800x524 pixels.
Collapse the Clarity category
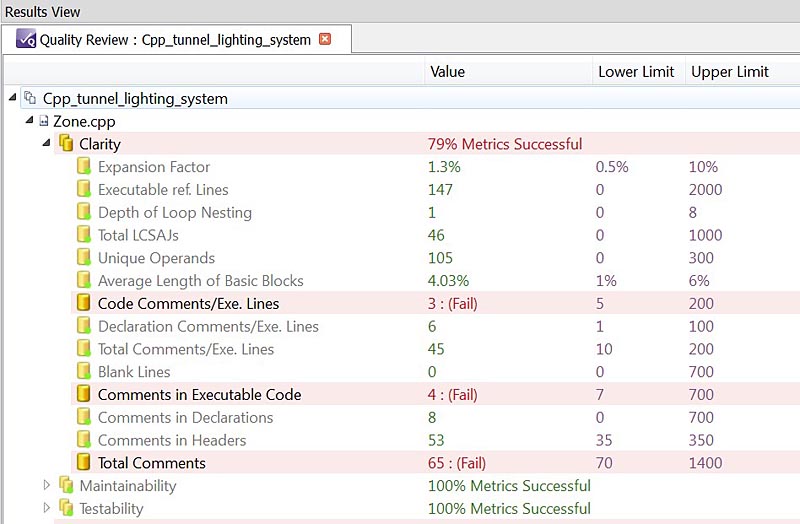pos(46,143)
